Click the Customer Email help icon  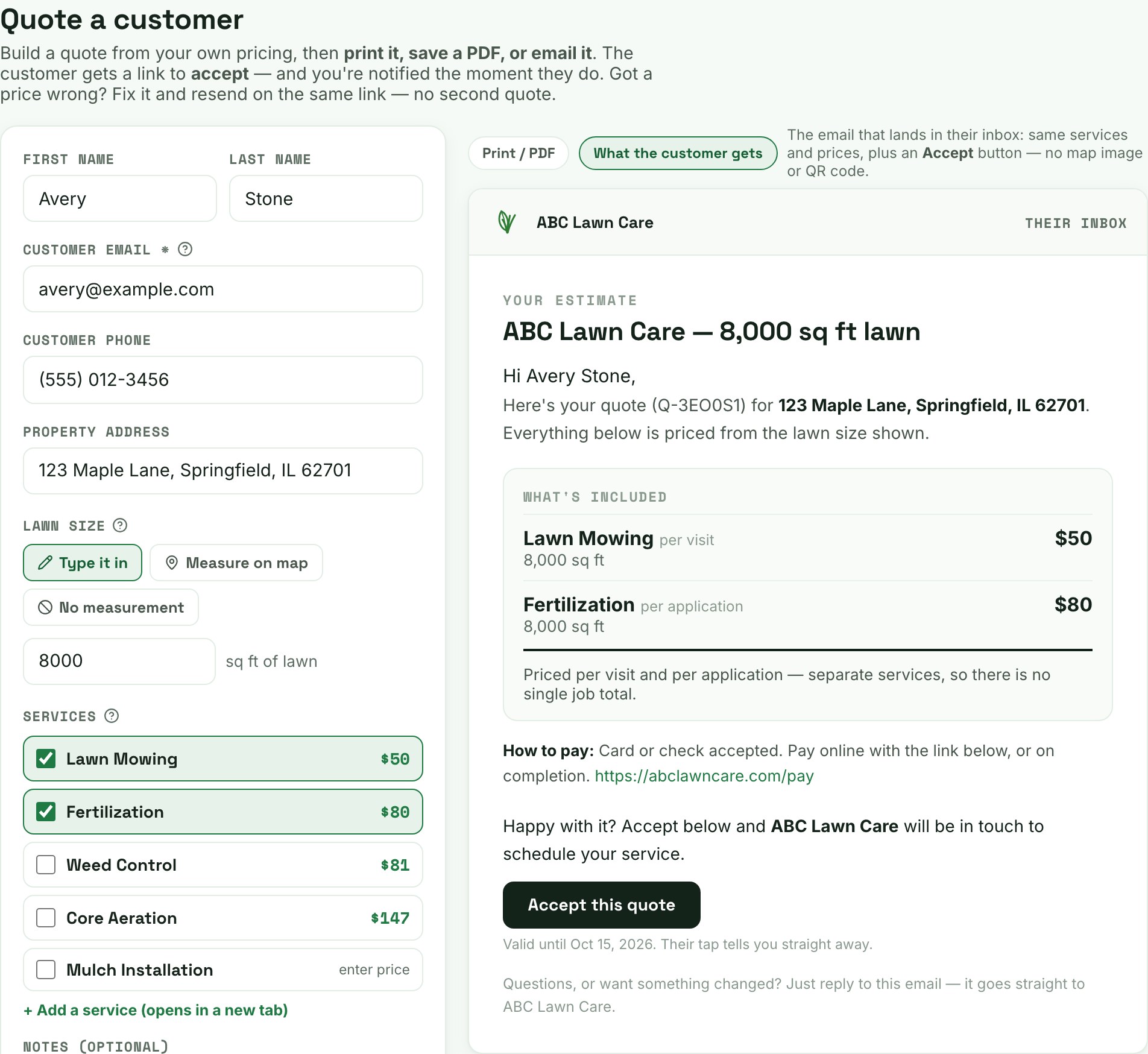(x=185, y=249)
